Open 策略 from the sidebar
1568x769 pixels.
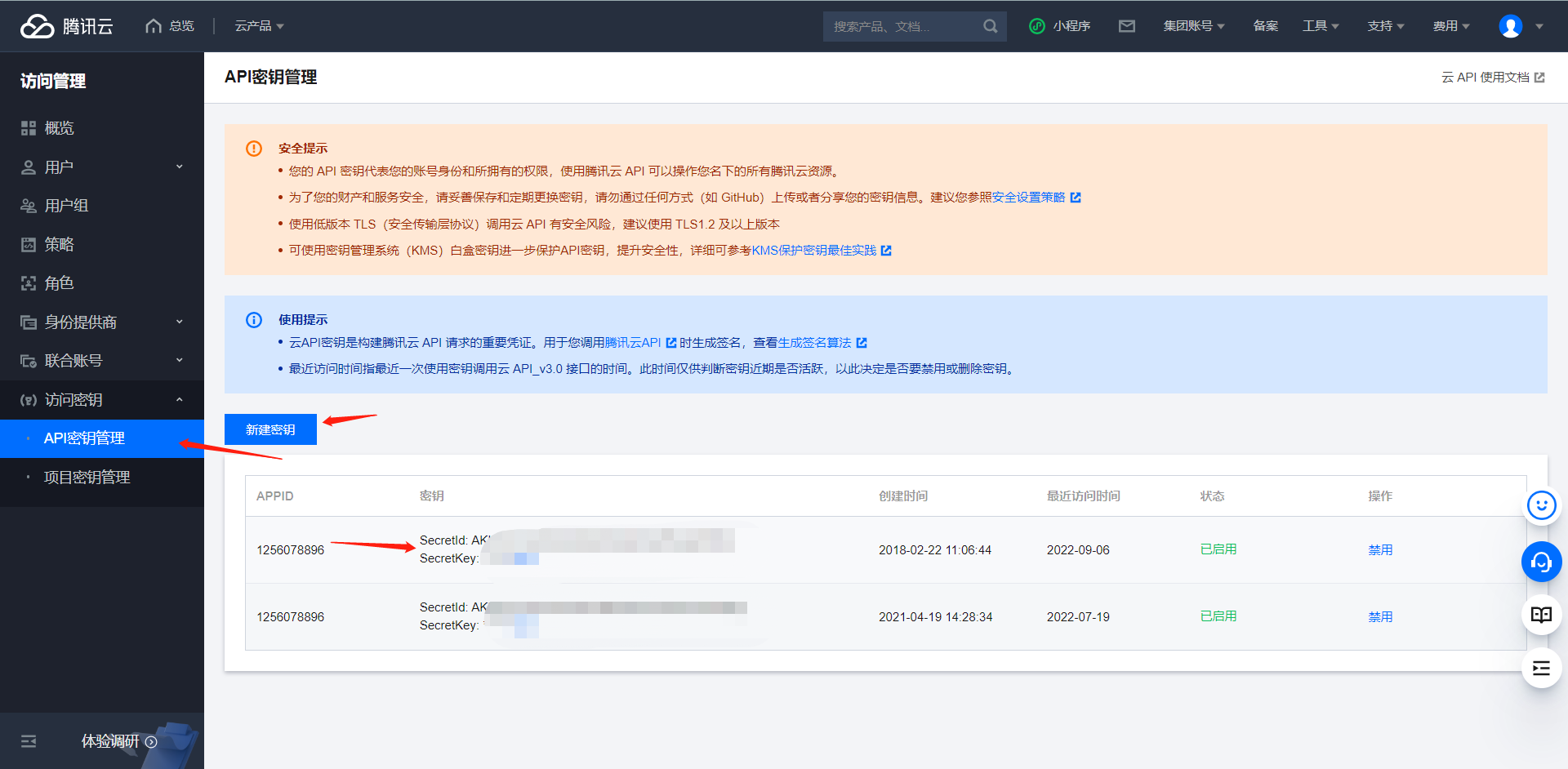(60, 243)
